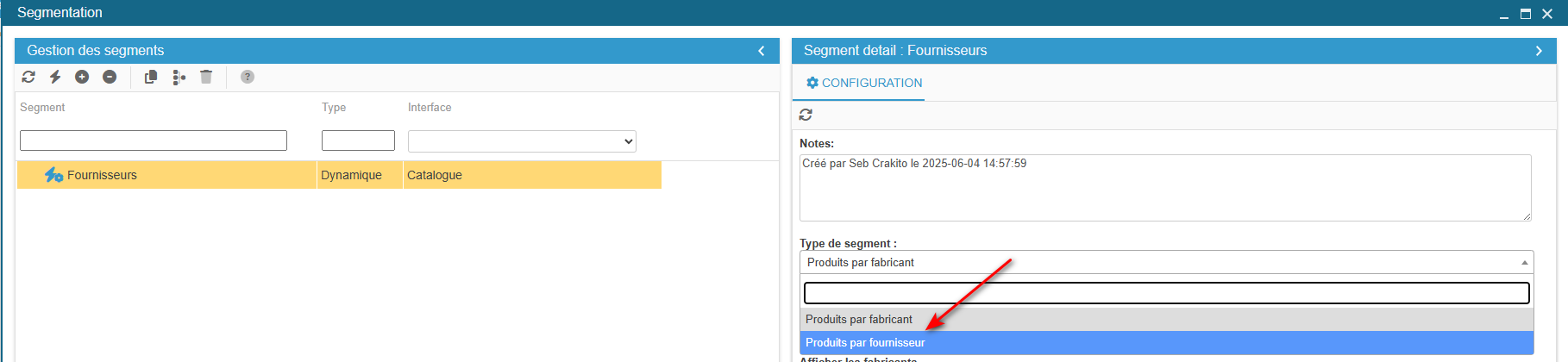Focus the Segment name filter field
The height and width of the screenshot is (362, 1568).
154,140
